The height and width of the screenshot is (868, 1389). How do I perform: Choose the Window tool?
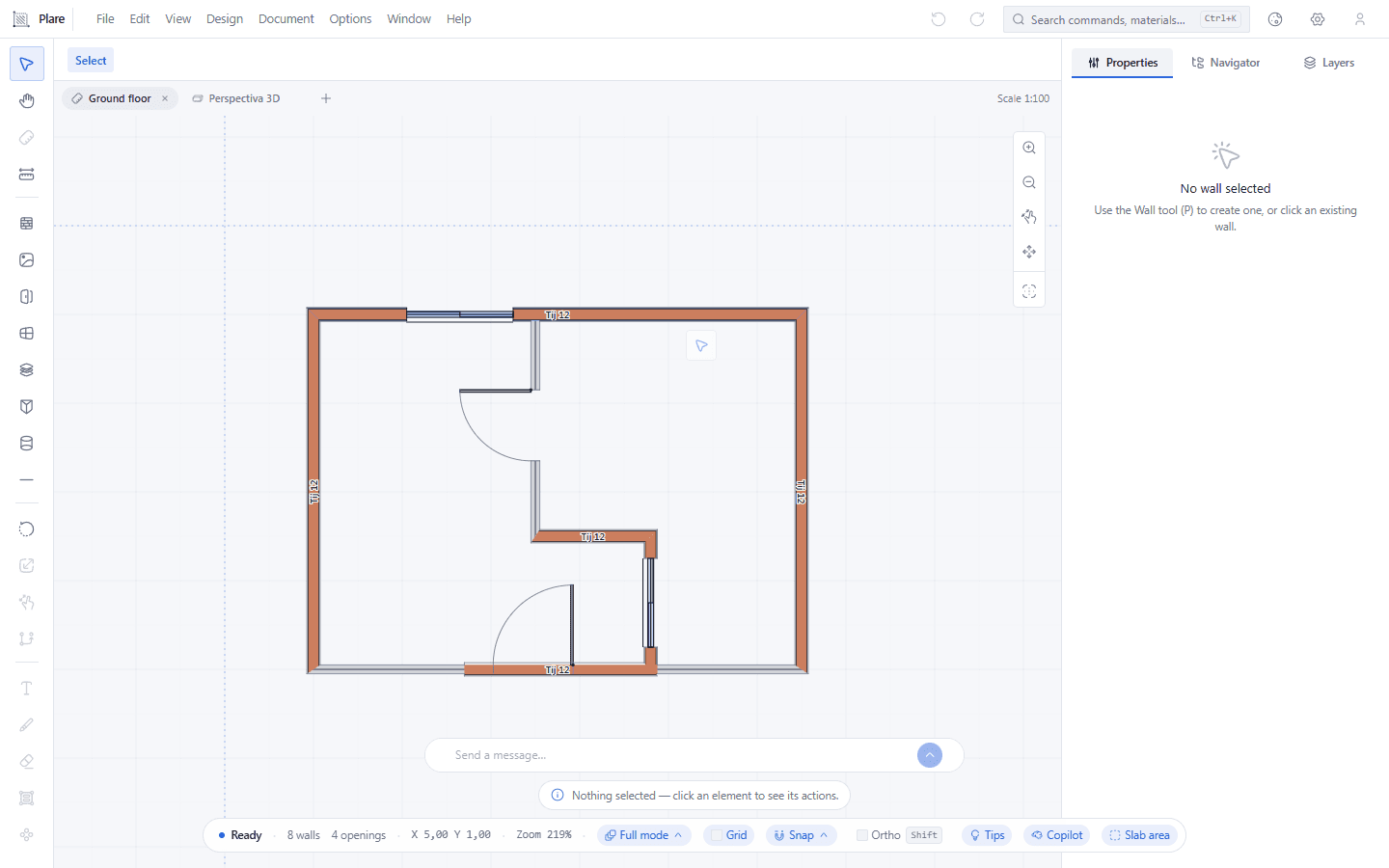27,333
